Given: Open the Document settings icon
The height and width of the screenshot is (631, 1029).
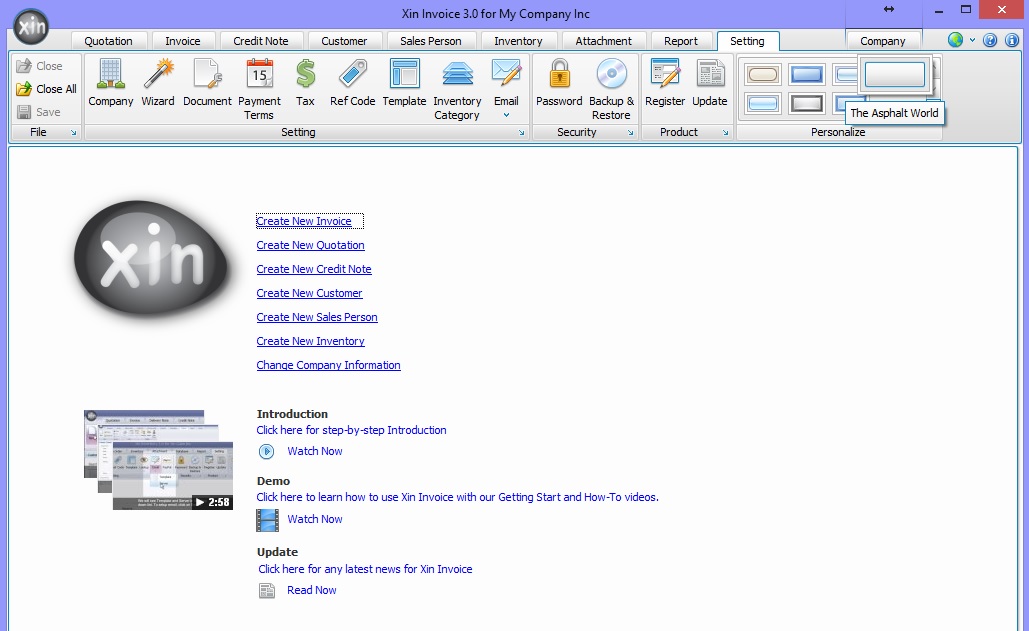Looking at the screenshot, I should [207, 82].
